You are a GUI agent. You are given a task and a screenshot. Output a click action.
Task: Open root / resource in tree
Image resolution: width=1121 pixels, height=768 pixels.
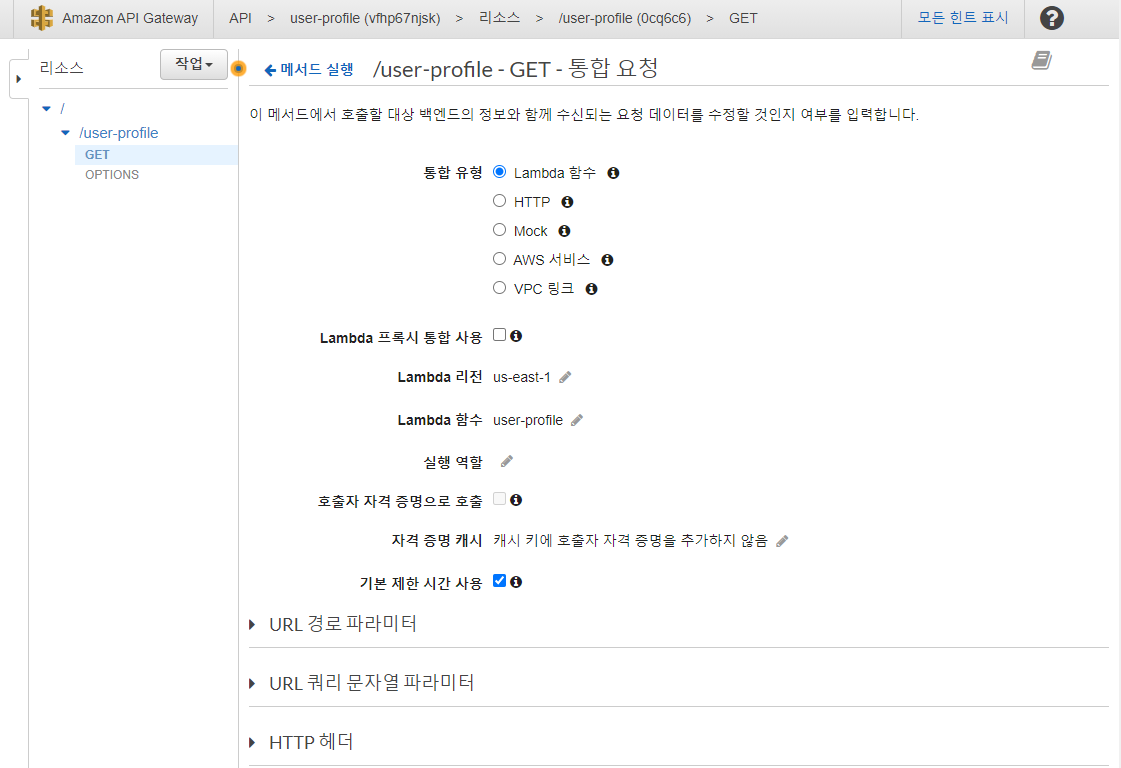pos(62,109)
